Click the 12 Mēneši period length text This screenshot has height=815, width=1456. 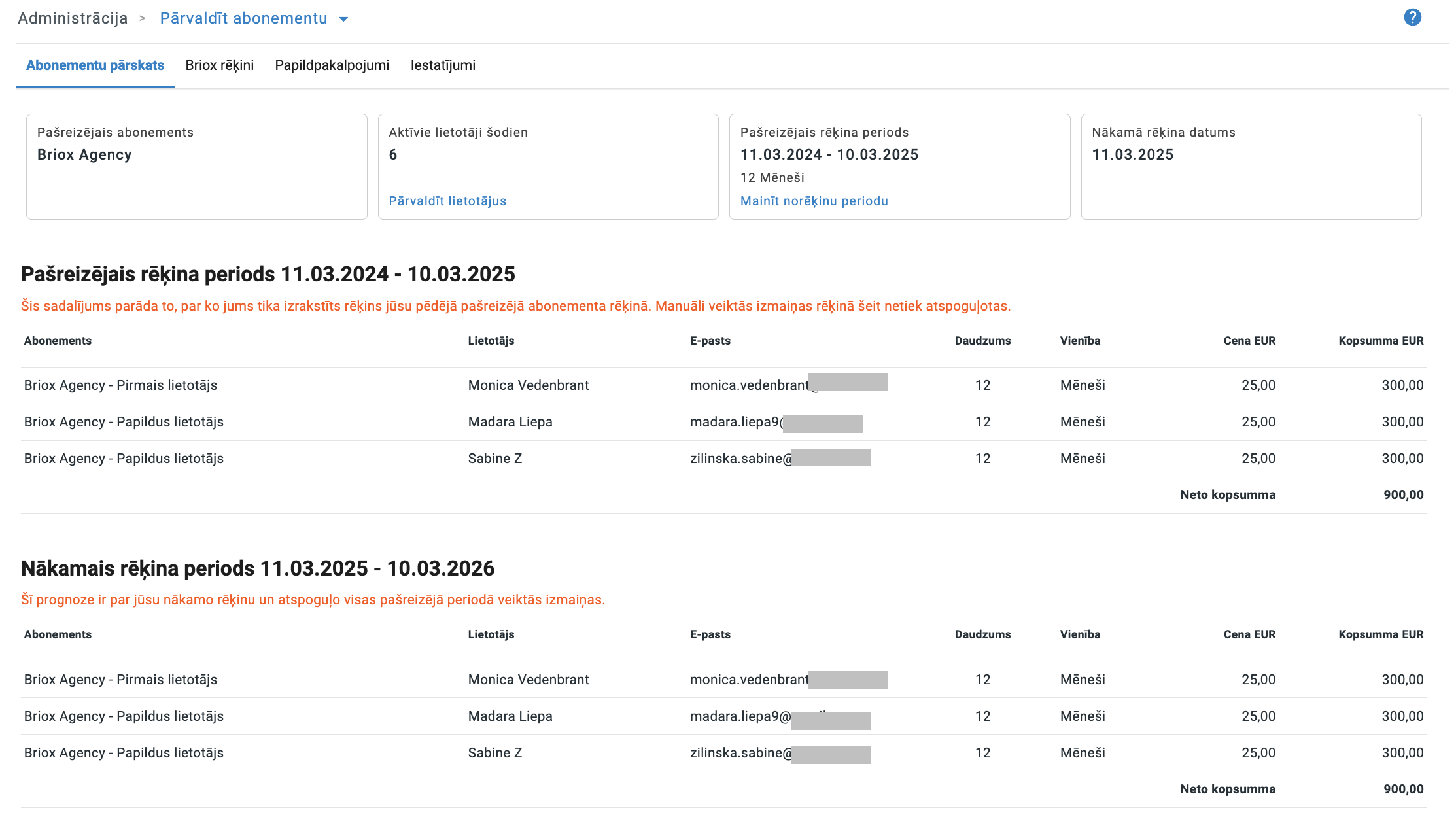click(x=772, y=177)
